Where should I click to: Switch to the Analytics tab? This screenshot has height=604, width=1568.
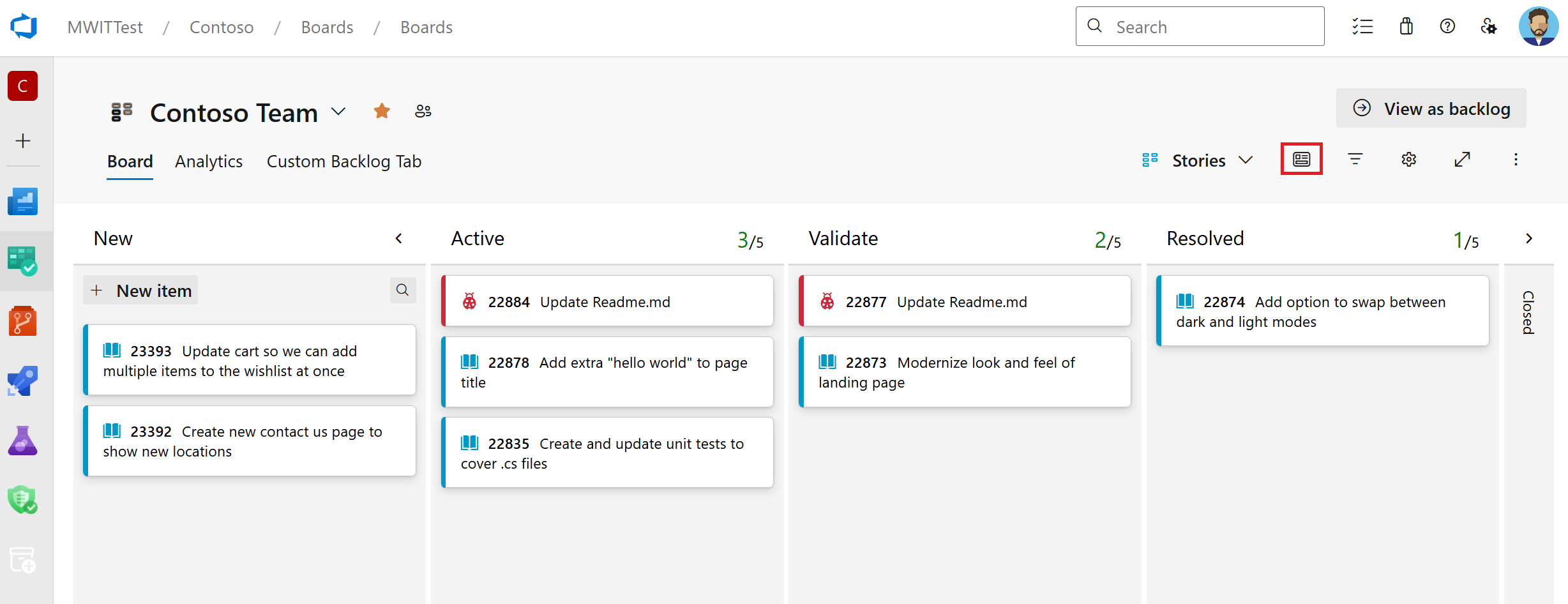coord(209,161)
